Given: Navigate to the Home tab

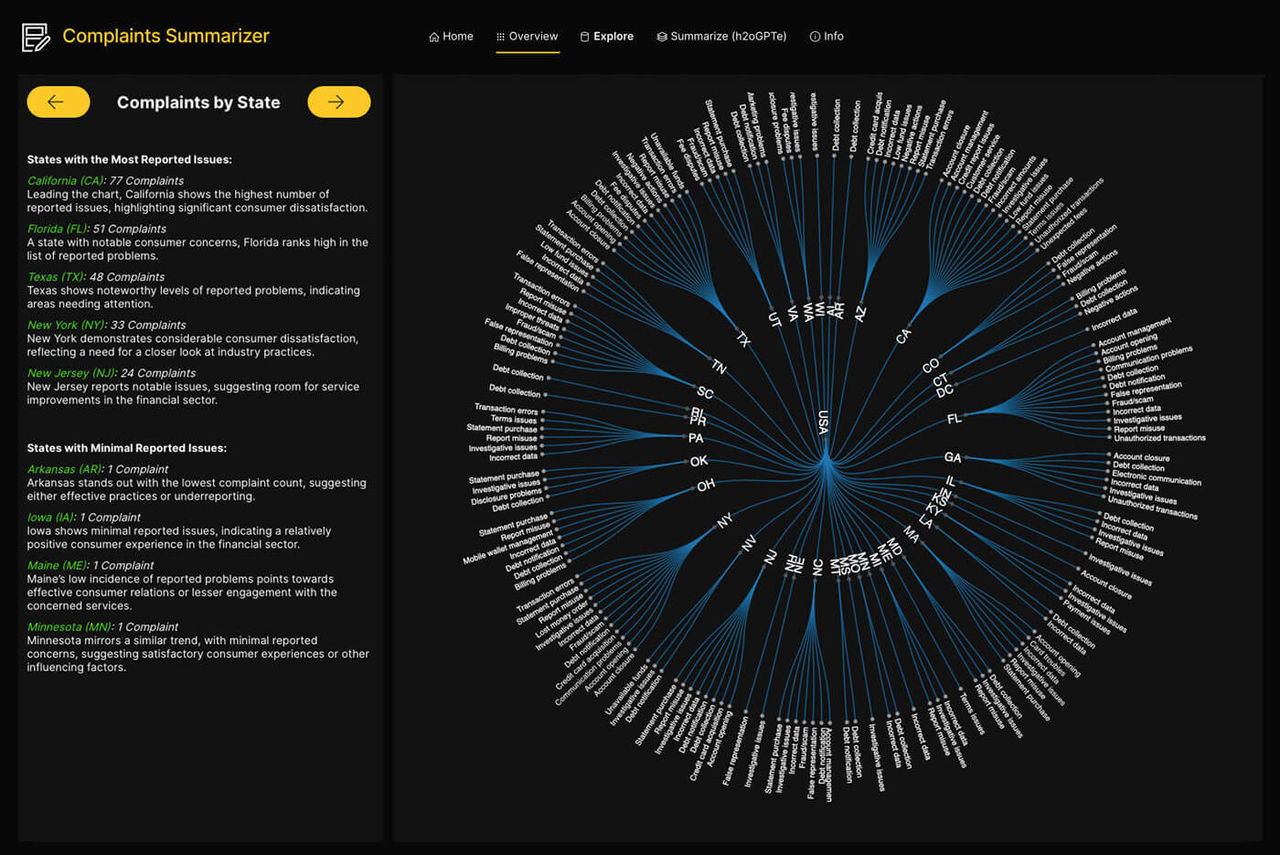Looking at the screenshot, I should 451,36.
